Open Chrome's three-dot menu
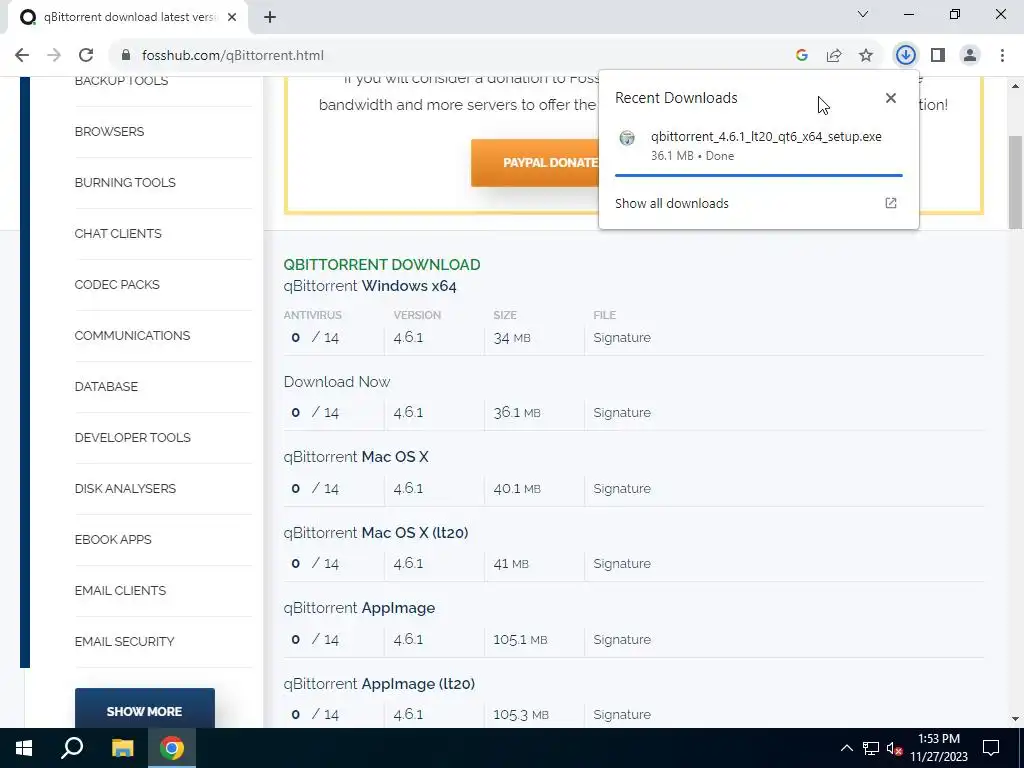 click(x=1002, y=56)
